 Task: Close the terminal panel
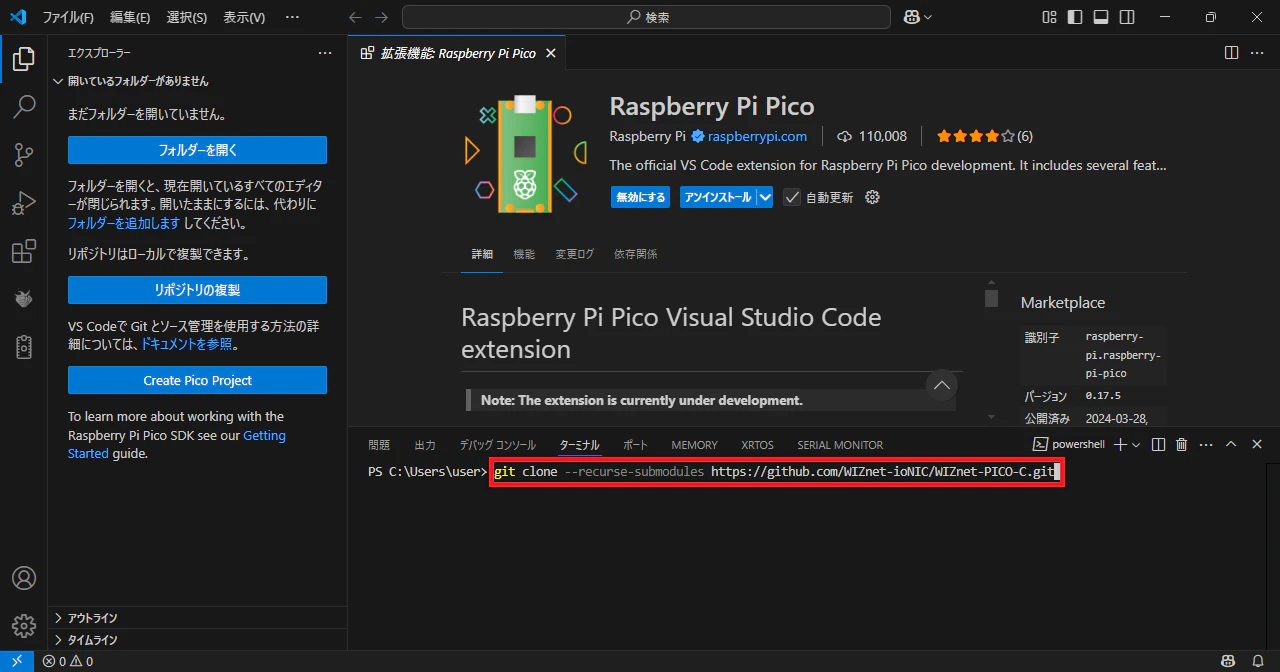(1257, 444)
